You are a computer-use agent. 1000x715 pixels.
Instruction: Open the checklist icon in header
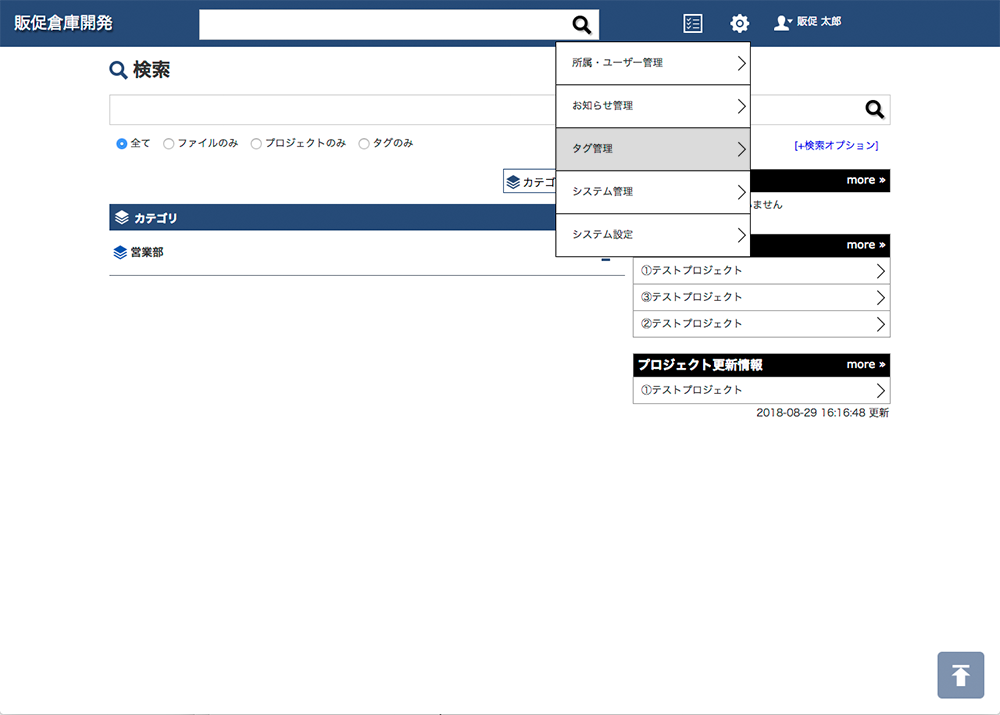[x=693, y=24]
